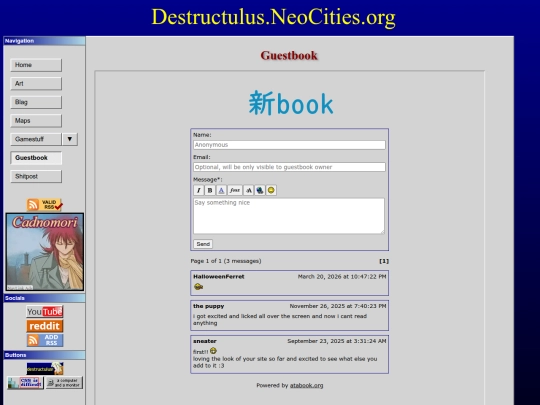Viewport: 540px width, 405px height.
Task: Click the 新book guestbook logo
Action: 291,103
